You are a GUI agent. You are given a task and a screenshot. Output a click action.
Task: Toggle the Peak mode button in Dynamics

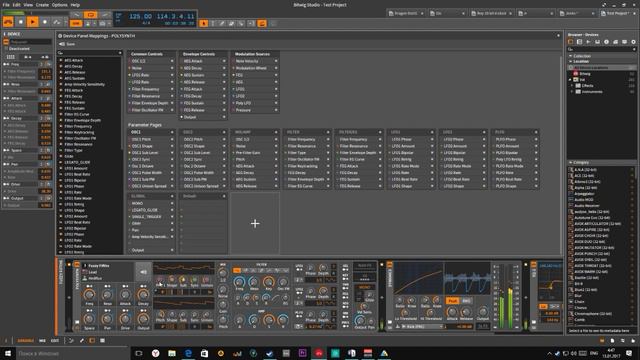point(452,301)
